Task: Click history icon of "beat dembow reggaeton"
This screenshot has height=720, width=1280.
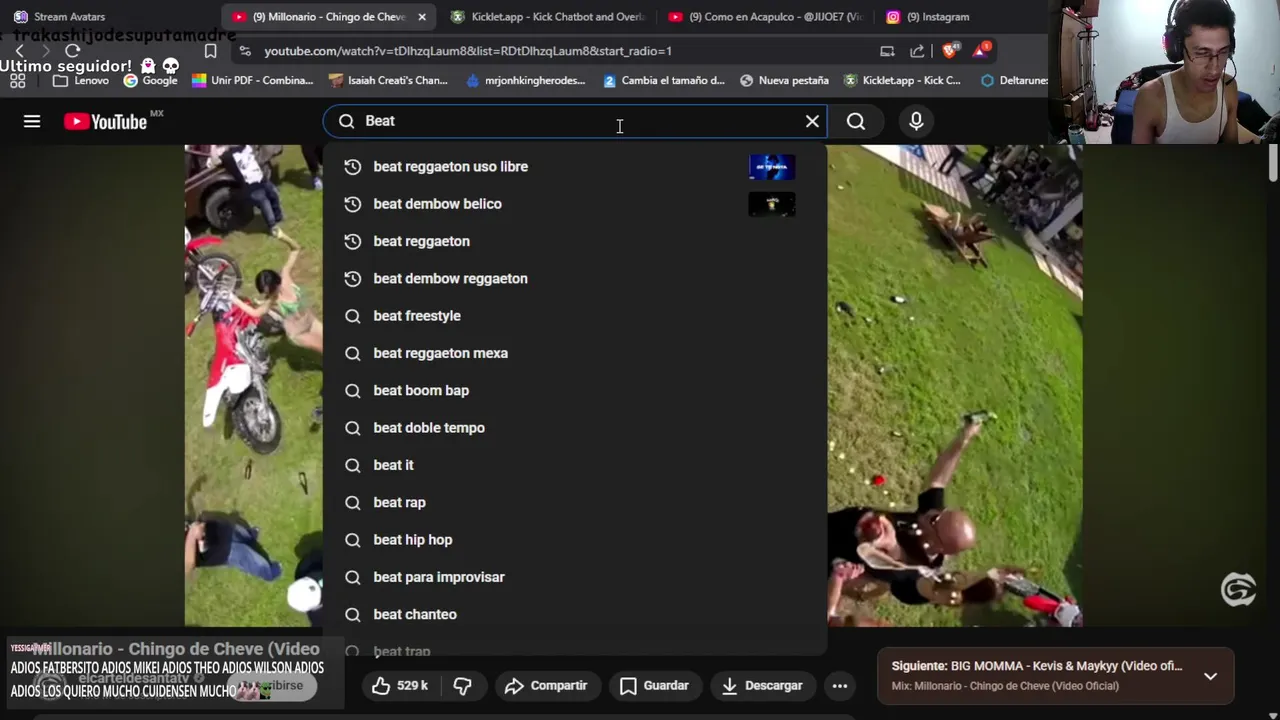Action: [x=352, y=278]
